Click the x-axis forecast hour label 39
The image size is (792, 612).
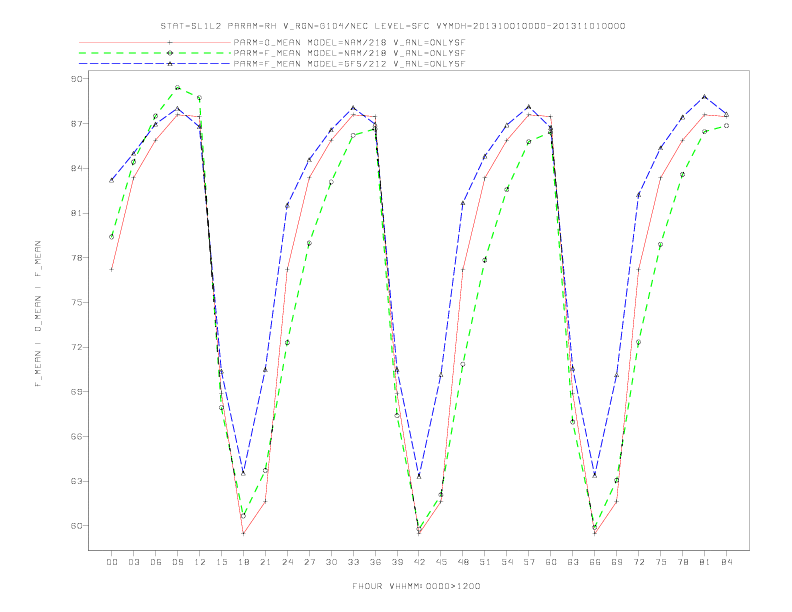(x=397, y=562)
